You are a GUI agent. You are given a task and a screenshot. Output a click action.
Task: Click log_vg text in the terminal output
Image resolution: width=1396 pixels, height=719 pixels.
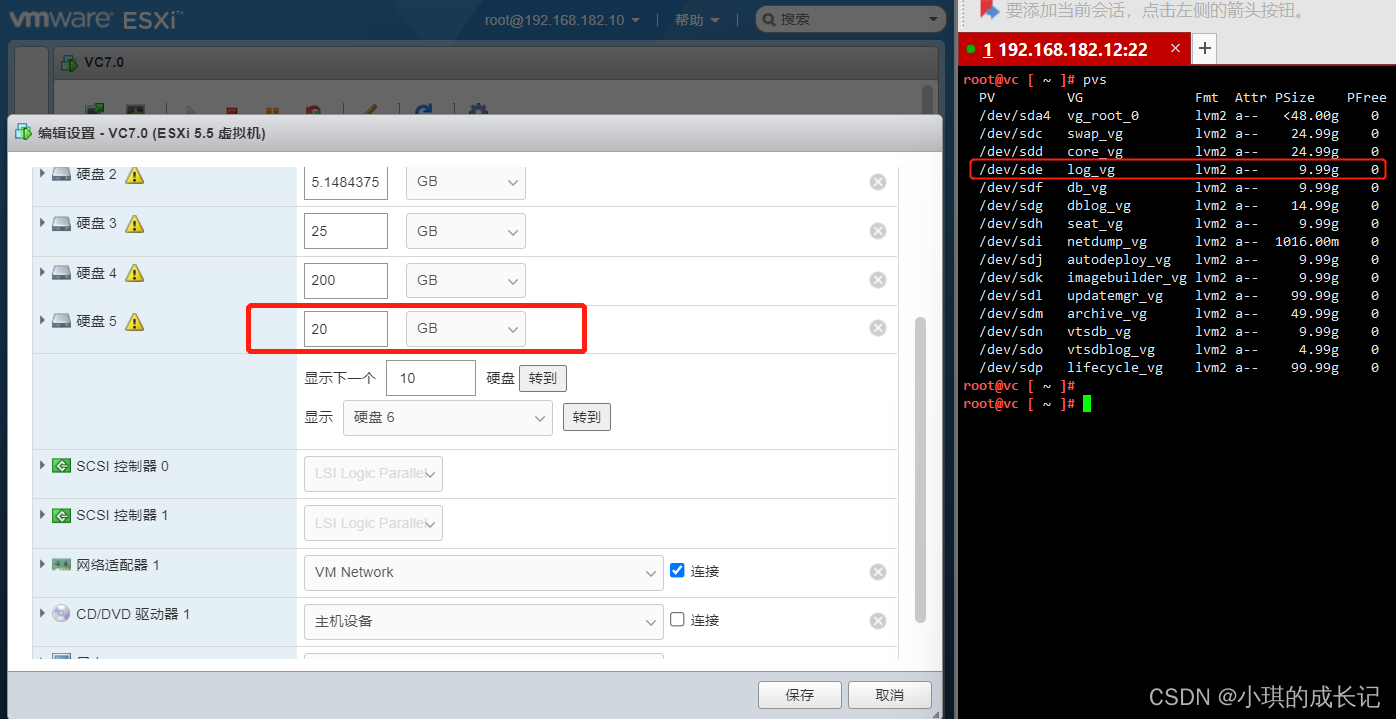pos(1091,169)
